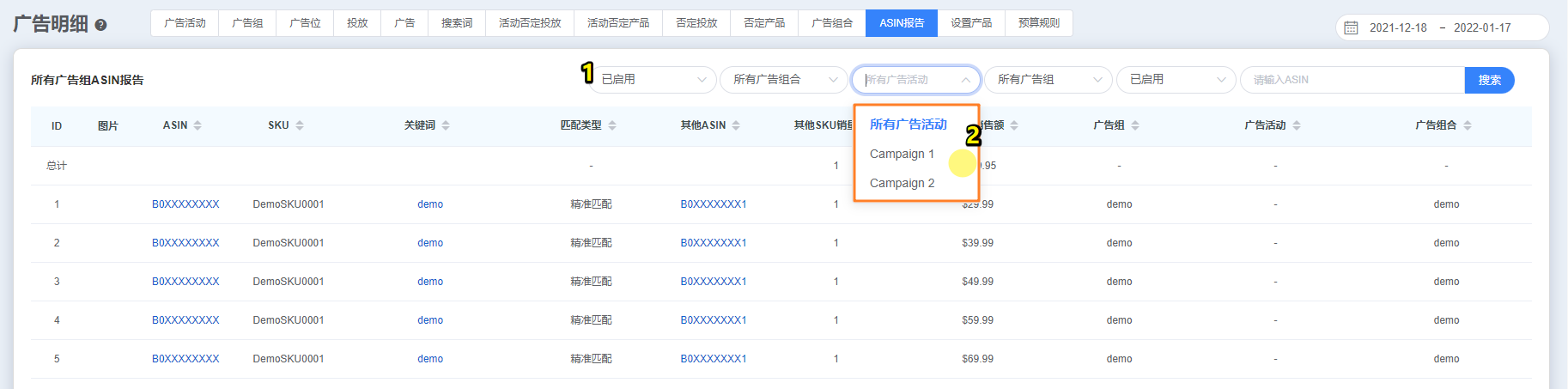Open the calendar date range icon
1568x389 pixels.
[x=1351, y=27]
